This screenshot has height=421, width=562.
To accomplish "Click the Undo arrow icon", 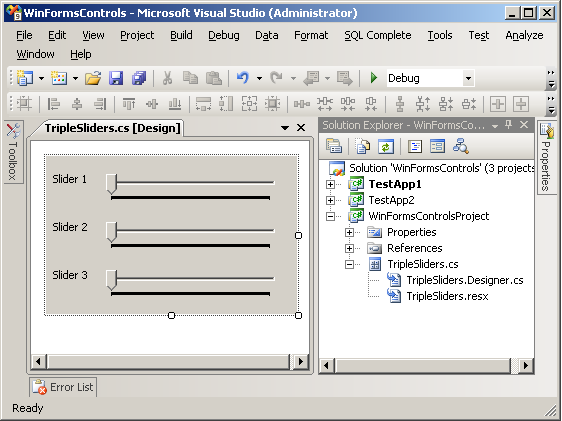I will pos(243,78).
